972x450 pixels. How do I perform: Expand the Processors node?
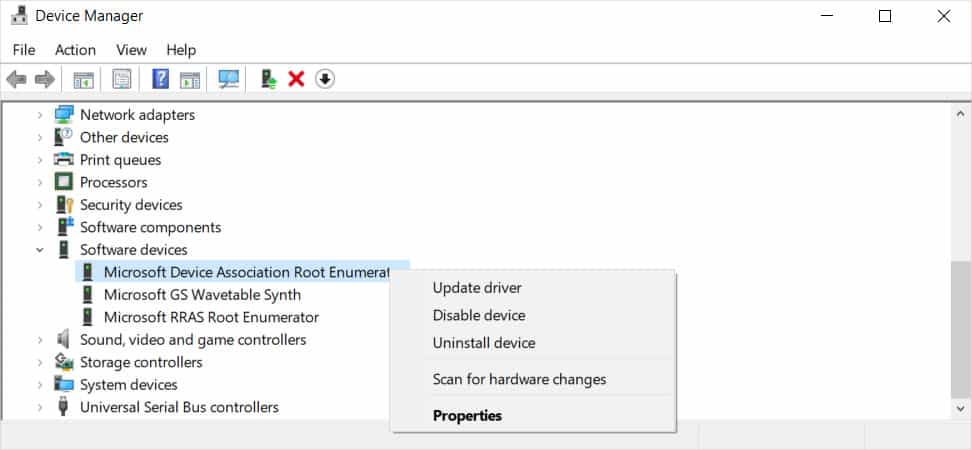pyautogui.click(x=40, y=182)
